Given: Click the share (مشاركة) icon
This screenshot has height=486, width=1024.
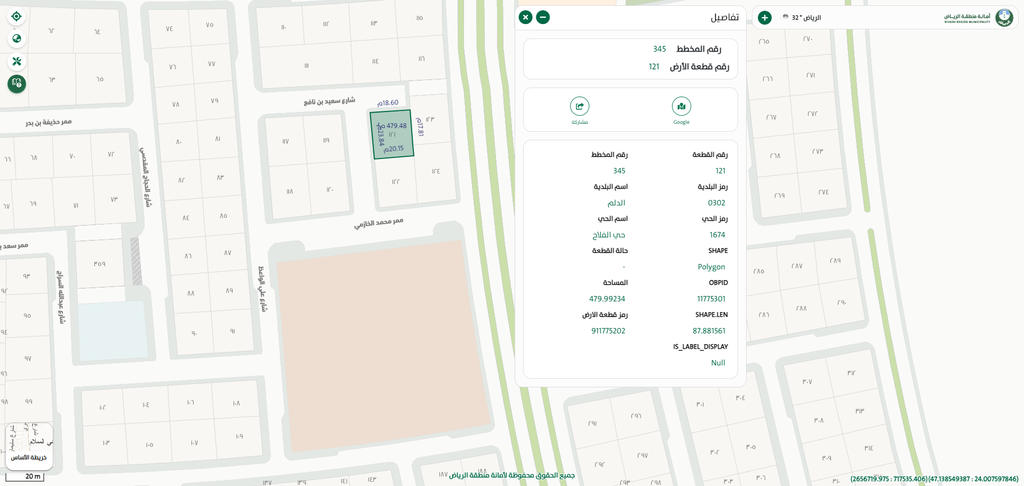Looking at the screenshot, I should [x=580, y=107].
